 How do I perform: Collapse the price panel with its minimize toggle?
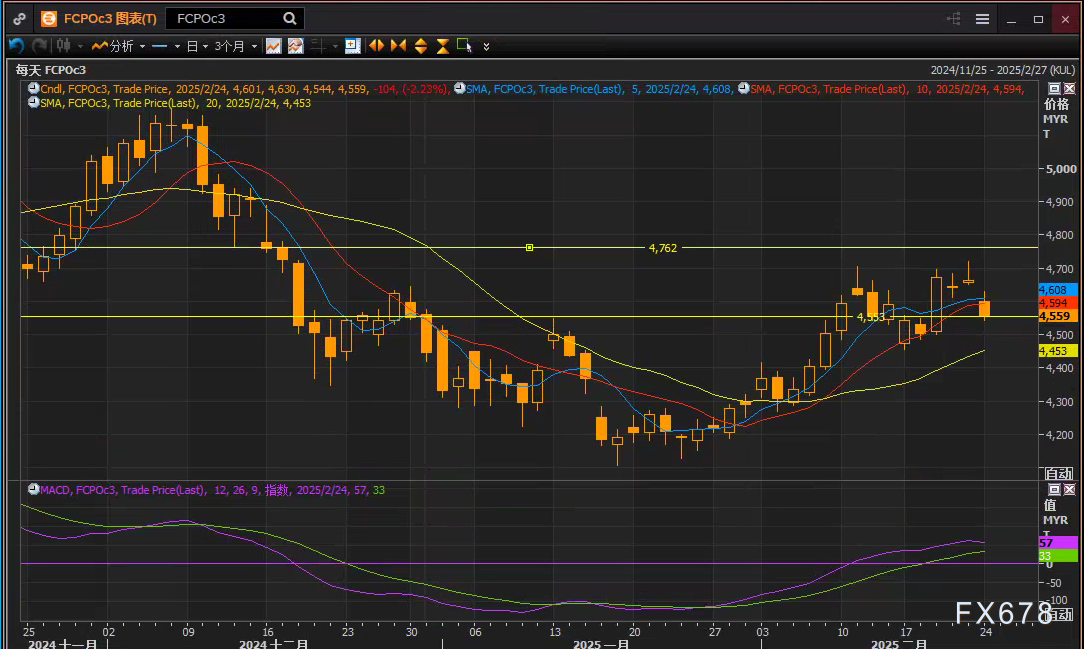click(1052, 88)
